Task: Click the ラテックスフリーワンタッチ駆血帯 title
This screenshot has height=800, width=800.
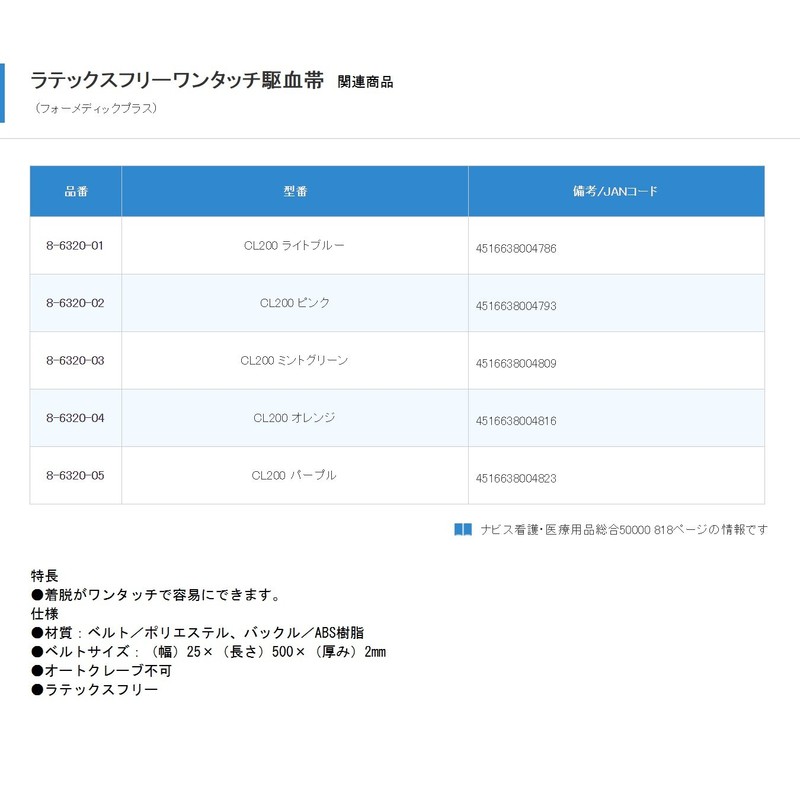Action: pyautogui.click(x=177, y=81)
